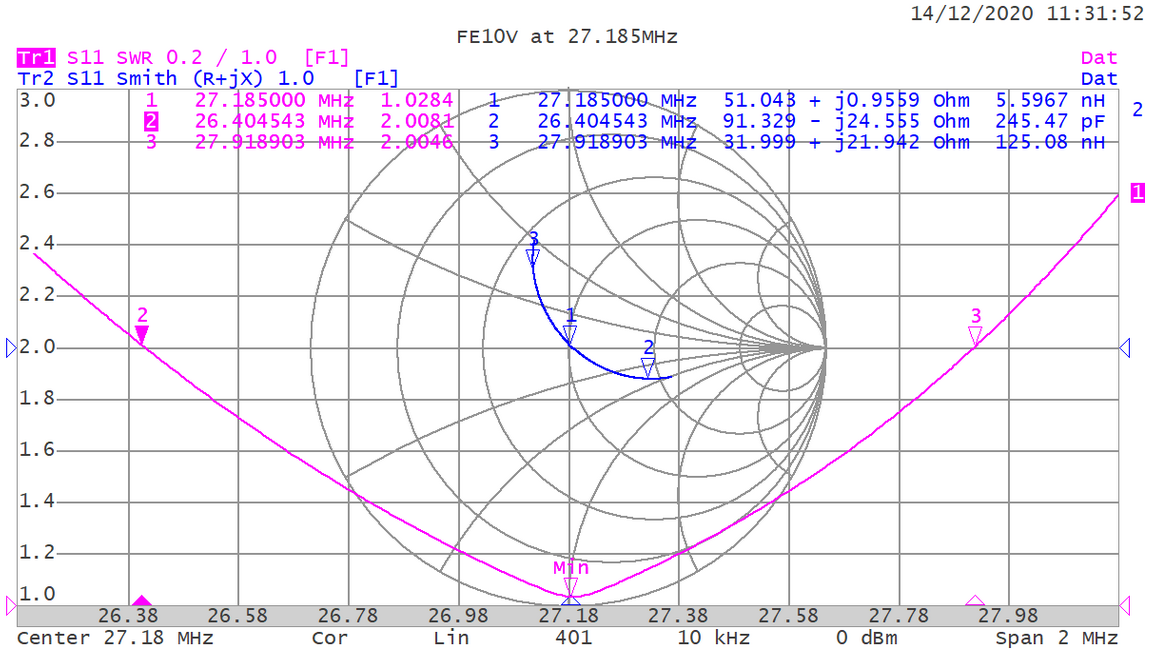The image size is (1156, 668).
Task: Click impedance 91.329 - j24.555 Ohm
Action: pyautogui.click(x=846, y=121)
